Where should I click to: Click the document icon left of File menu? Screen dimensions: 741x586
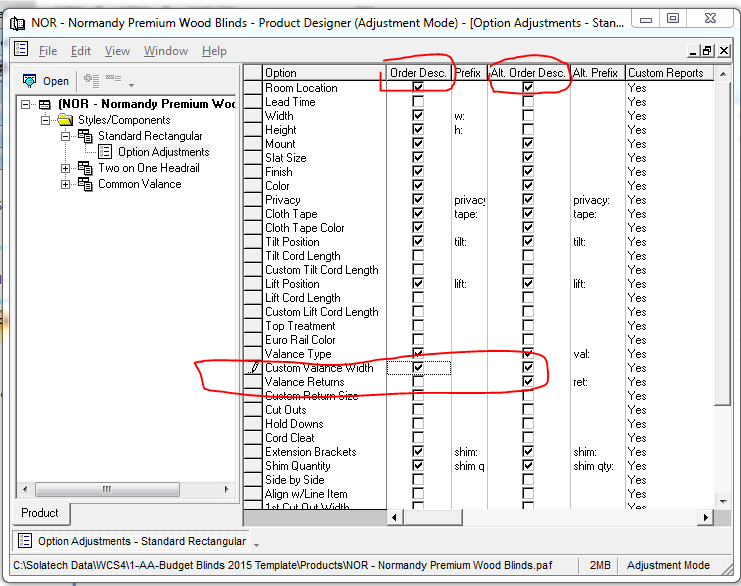tap(21, 49)
